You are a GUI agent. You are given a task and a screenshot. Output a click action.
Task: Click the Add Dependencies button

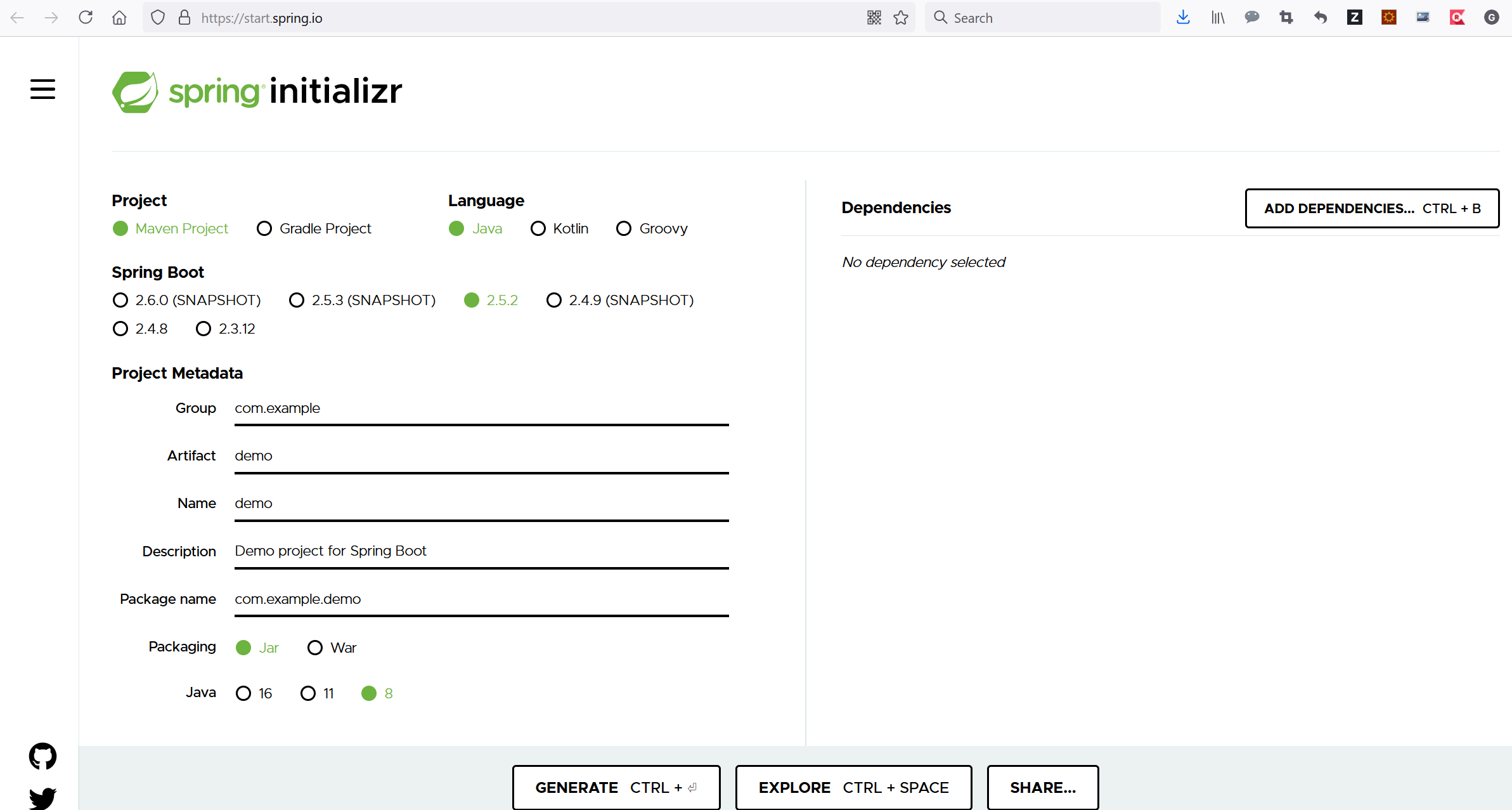(x=1373, y=208)
